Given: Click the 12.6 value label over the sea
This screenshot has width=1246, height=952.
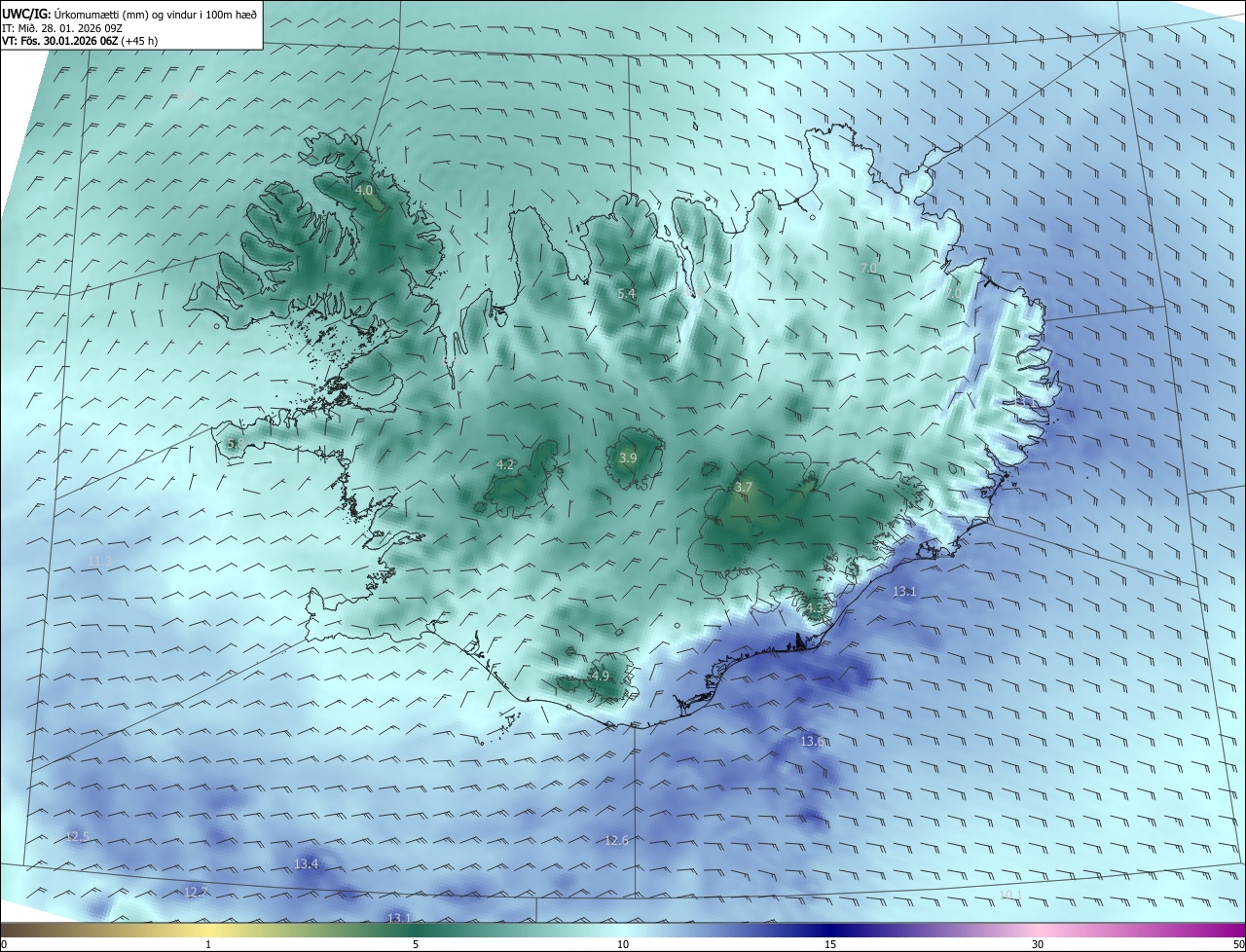Looking at the screenshot, I should pyautogui.click(x=617, y=840).
